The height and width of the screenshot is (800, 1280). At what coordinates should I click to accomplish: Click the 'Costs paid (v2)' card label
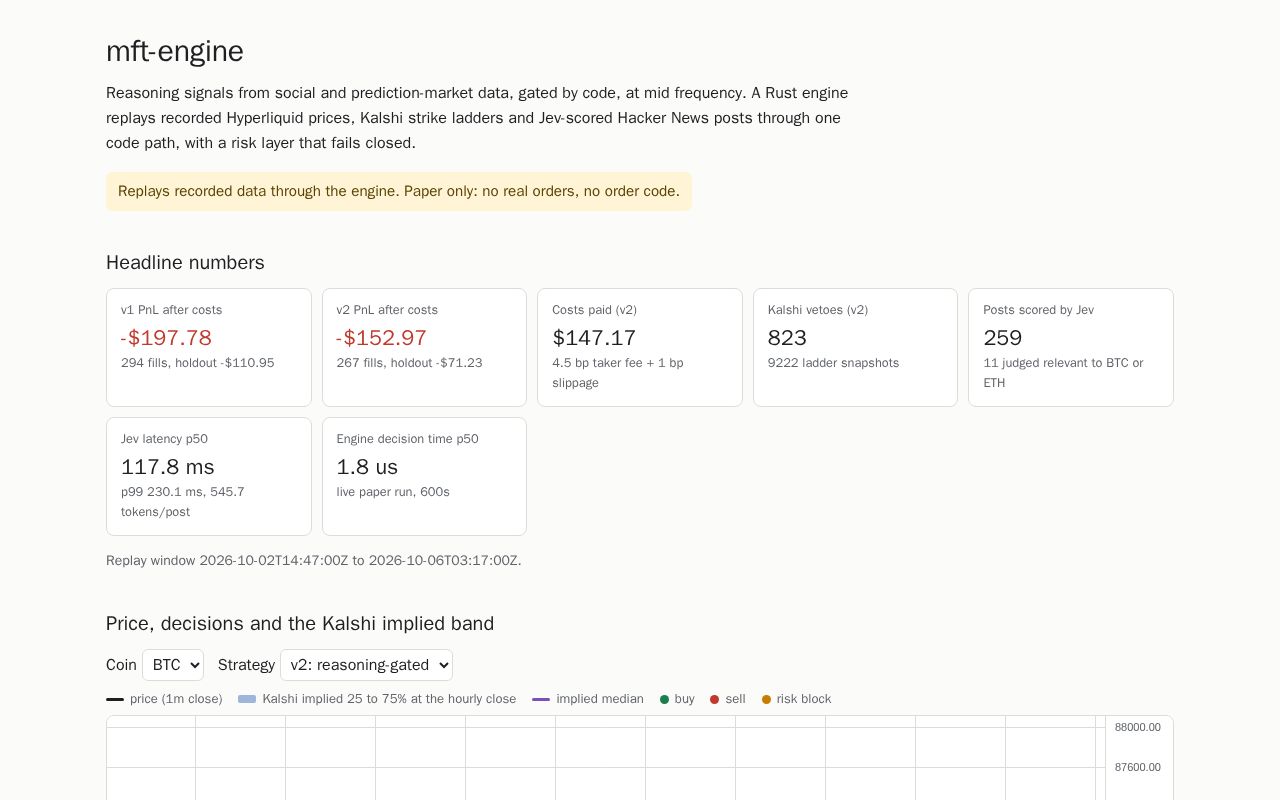(594, 310)
